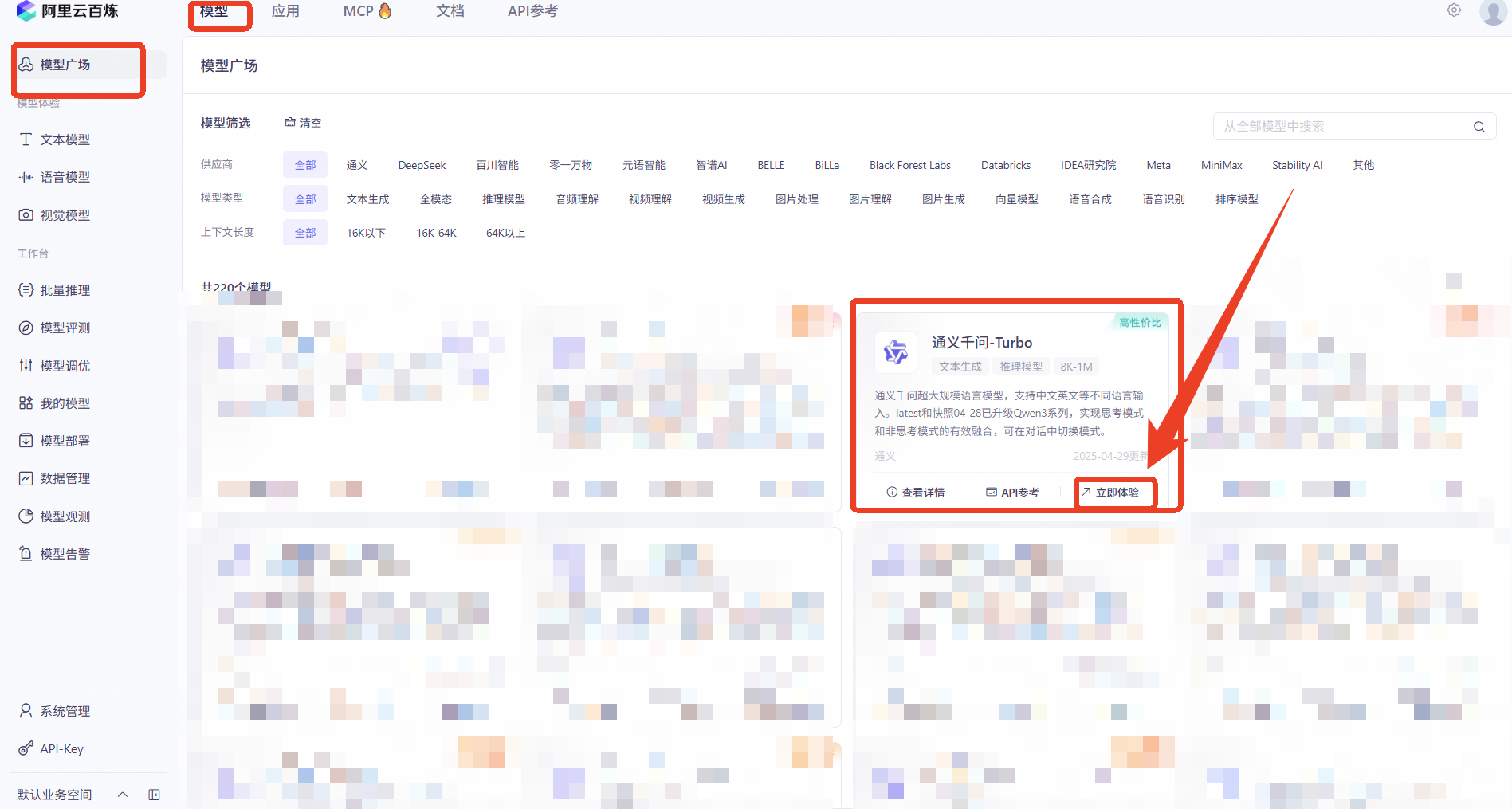Filter providers by 其他

(x=1364, y=165)
